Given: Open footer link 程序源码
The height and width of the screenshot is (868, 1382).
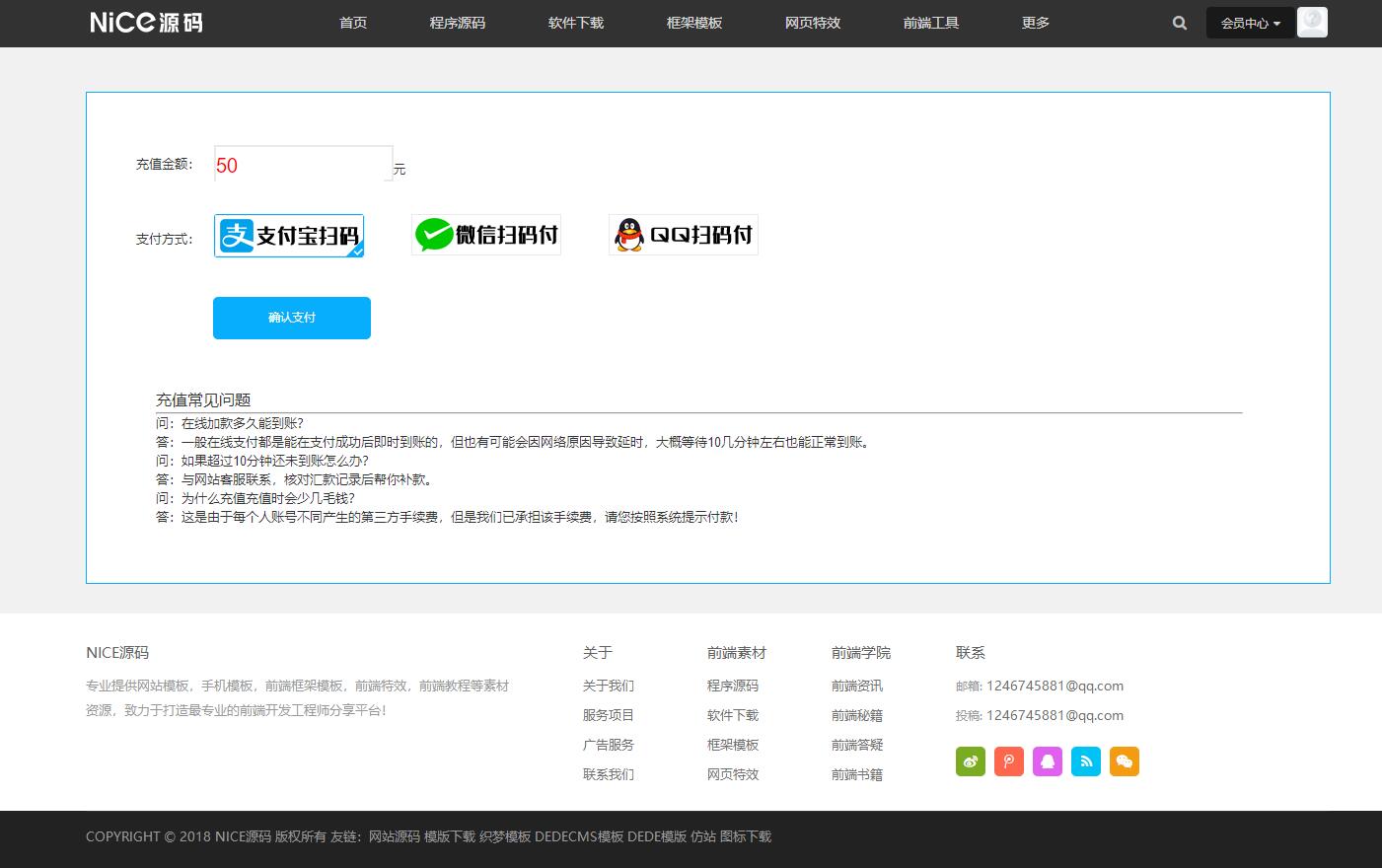Looking at the screenshot, I should coord(733,686).
